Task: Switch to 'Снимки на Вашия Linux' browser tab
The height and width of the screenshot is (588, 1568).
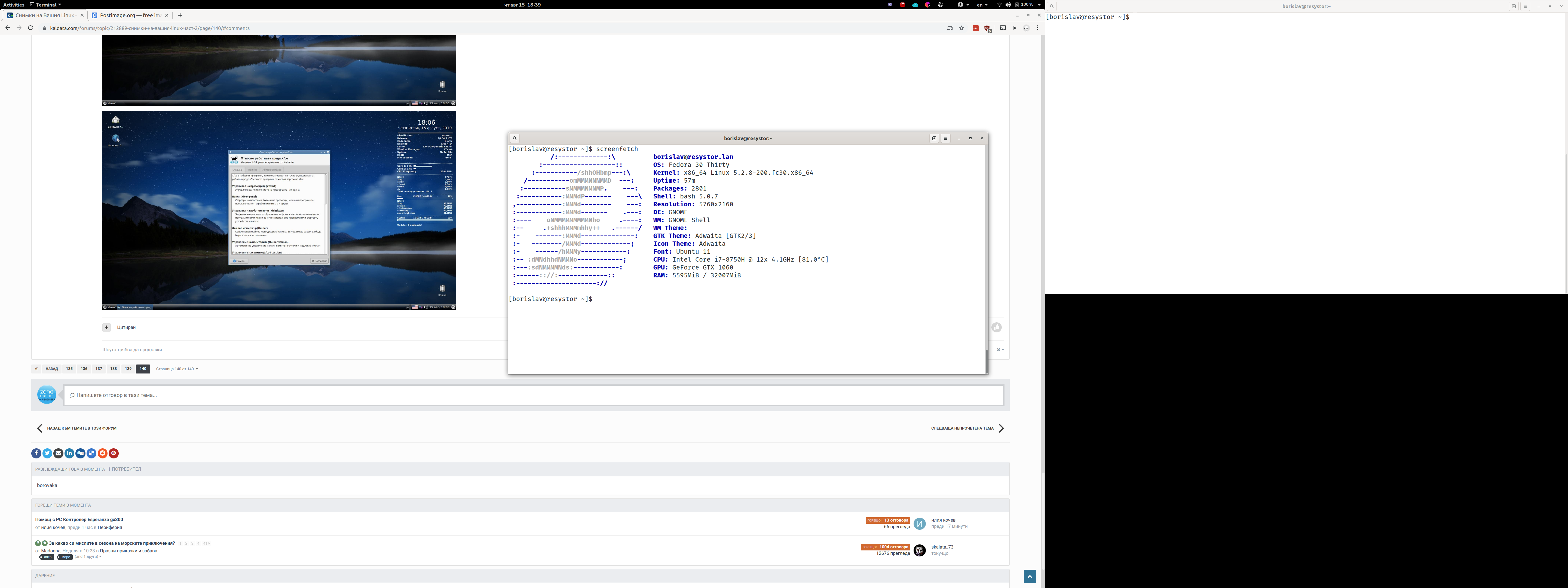Action: 44,15
